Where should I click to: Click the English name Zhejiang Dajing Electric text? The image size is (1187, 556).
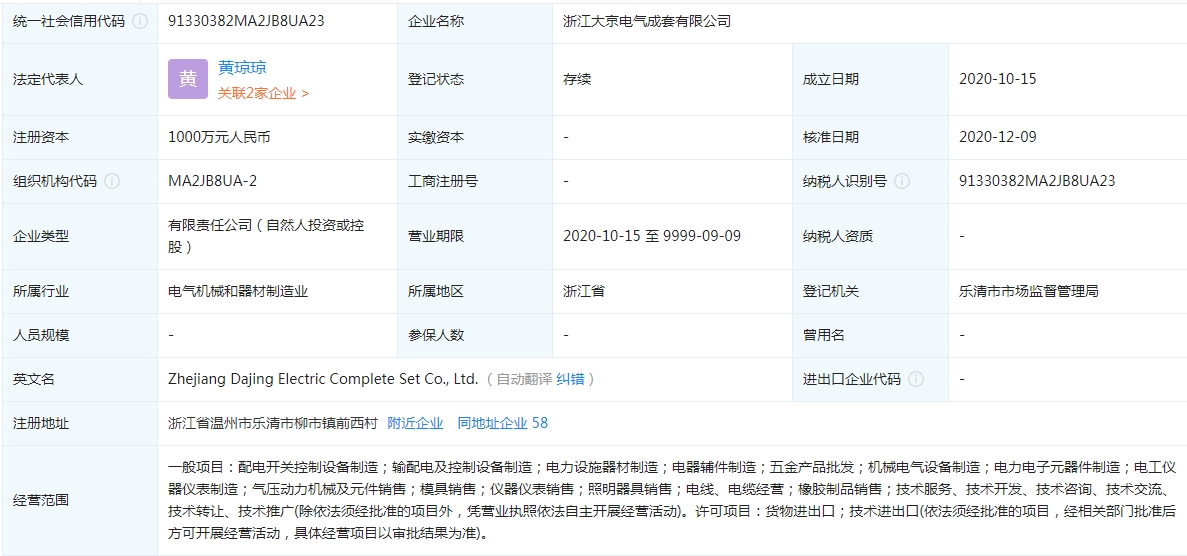click(x=323, y=379)
